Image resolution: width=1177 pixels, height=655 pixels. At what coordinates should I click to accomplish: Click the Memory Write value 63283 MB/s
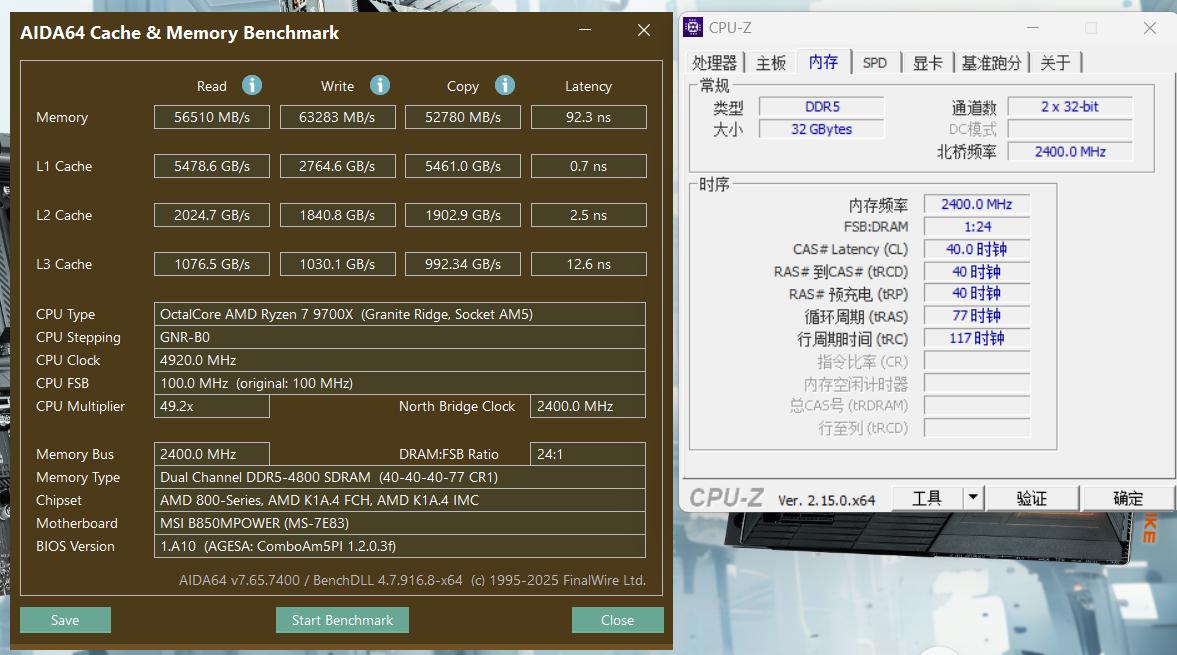tap(337, 117)
